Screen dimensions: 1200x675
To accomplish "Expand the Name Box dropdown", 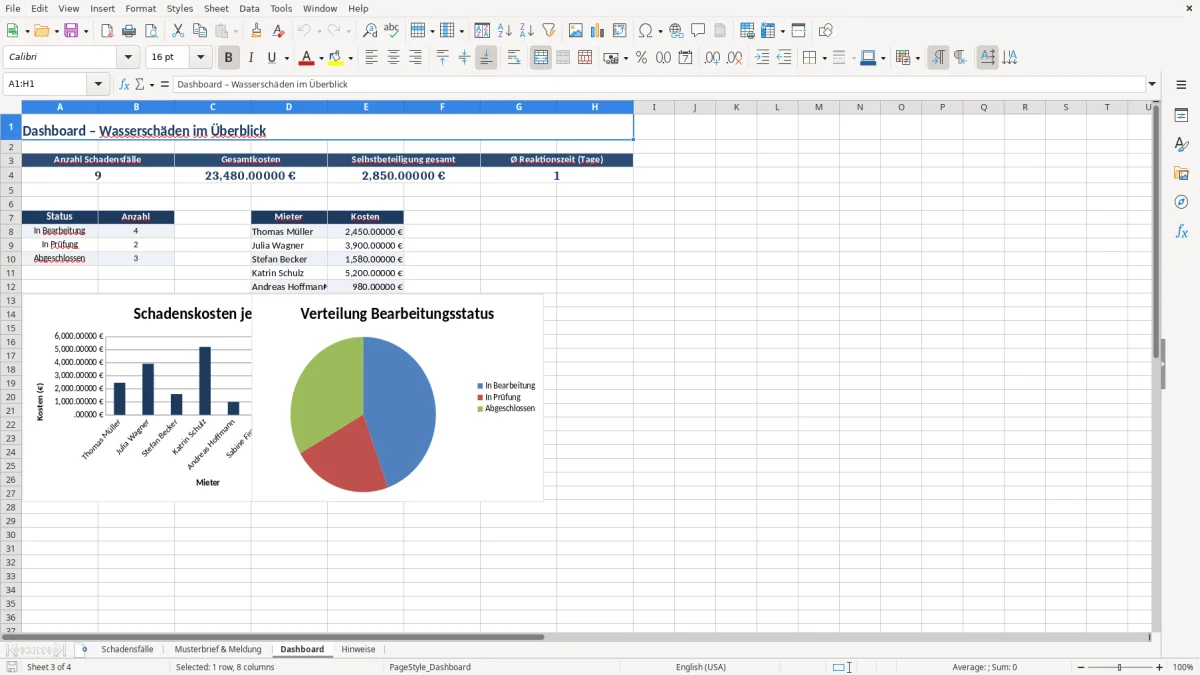I will (99, 85).
